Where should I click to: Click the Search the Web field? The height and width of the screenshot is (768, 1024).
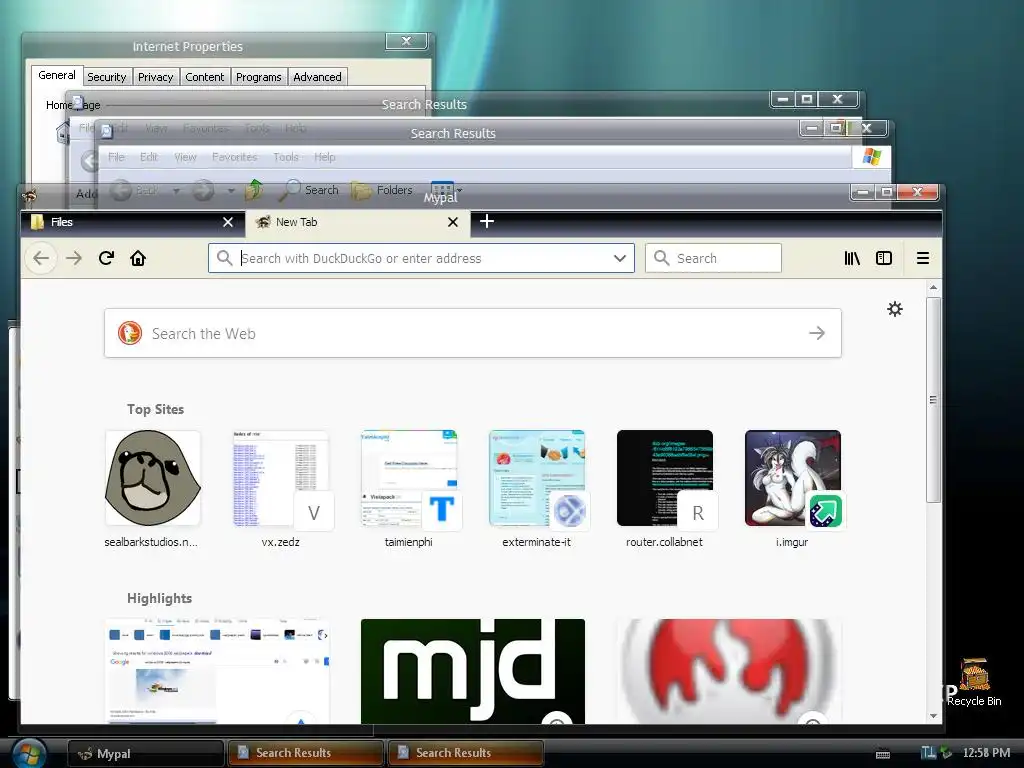(473, 333)
